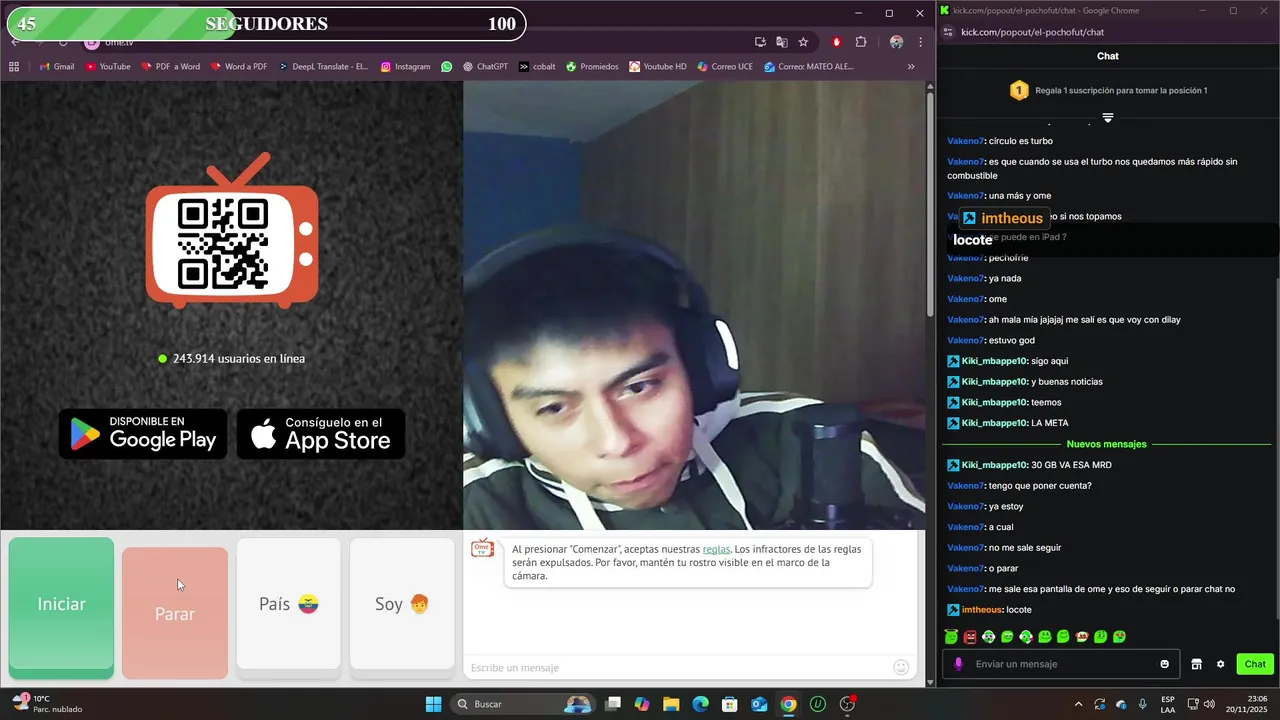Open the PDF a Word bookmark
The image size is (1280, 720).
coord(171,67)
